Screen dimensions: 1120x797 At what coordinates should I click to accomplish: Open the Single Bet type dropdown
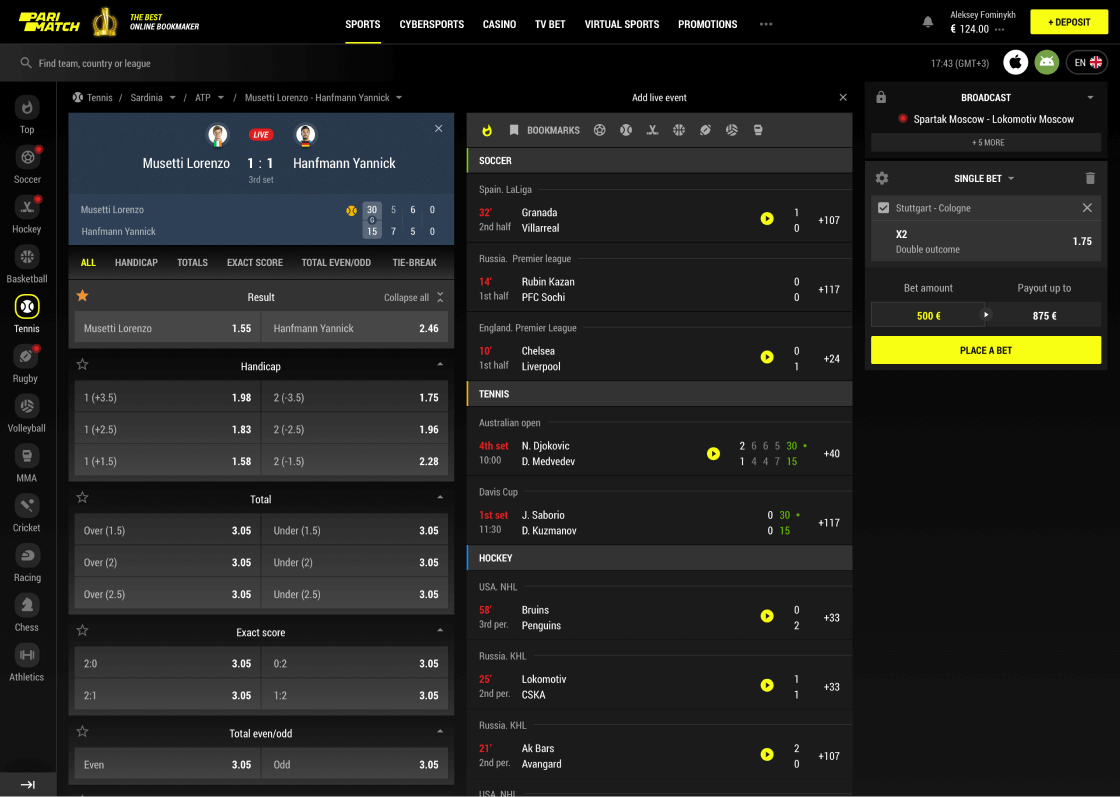(984, 179)
